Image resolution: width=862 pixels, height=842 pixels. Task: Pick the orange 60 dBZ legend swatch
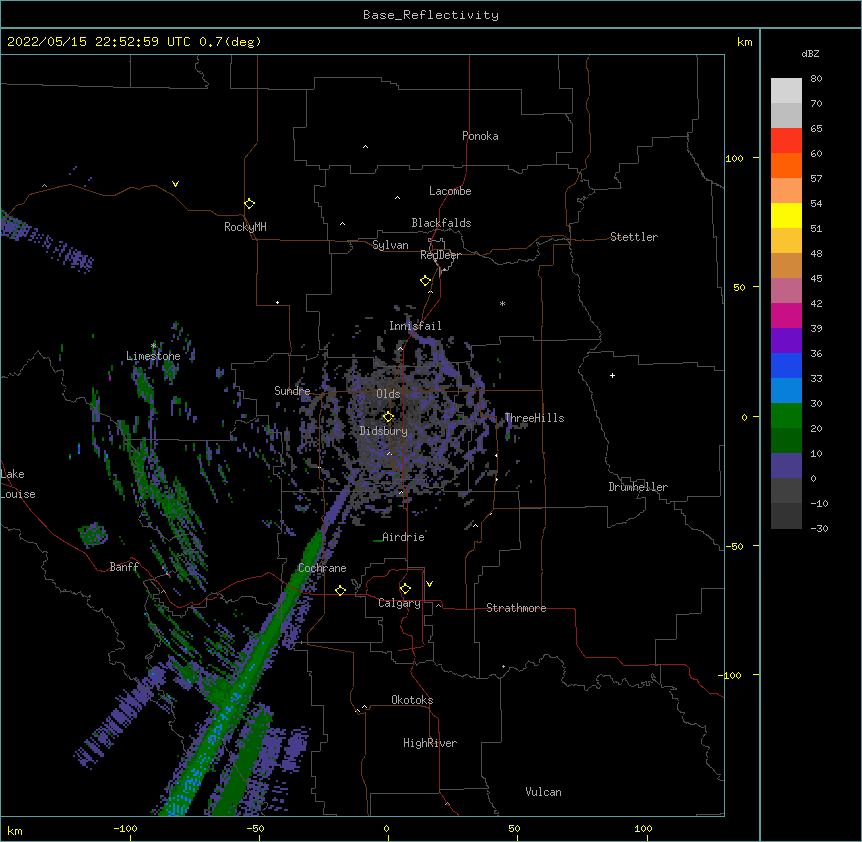point(786,165)
